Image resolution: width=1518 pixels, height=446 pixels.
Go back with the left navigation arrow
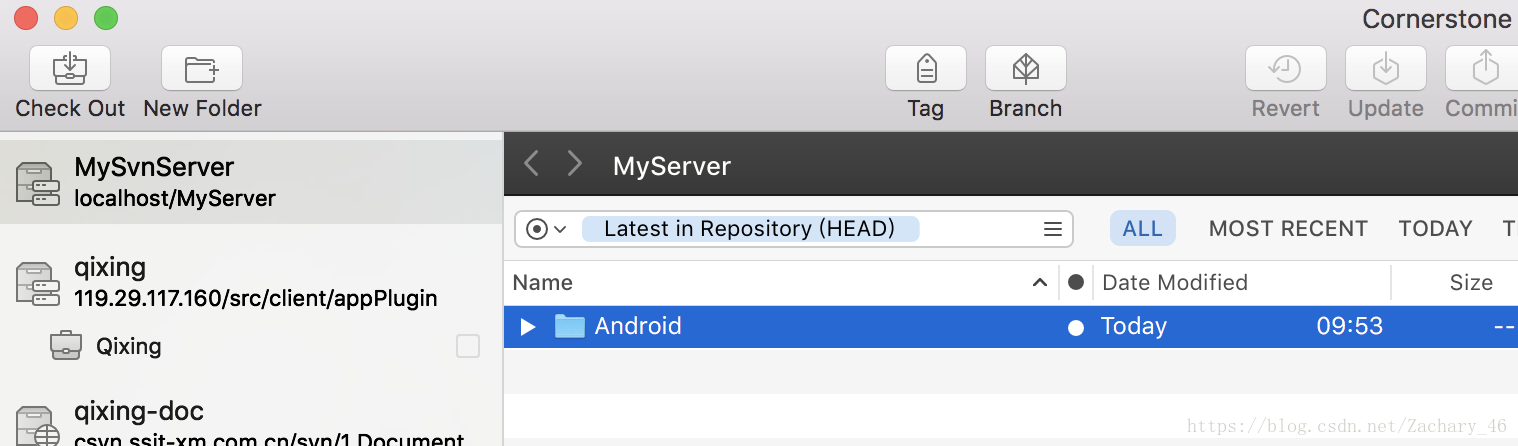[x=532, y=164]
